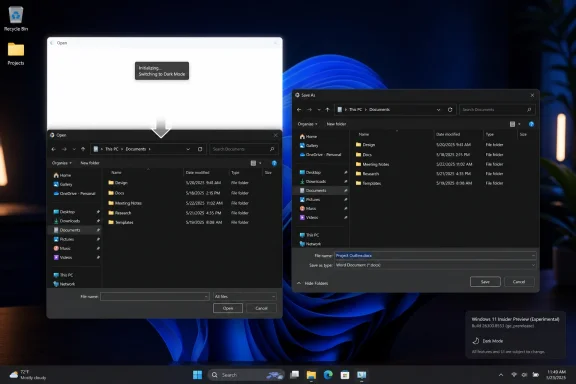Open the Organize menu in Open dialog
The image size is (576, 384).
coord(62,163)
